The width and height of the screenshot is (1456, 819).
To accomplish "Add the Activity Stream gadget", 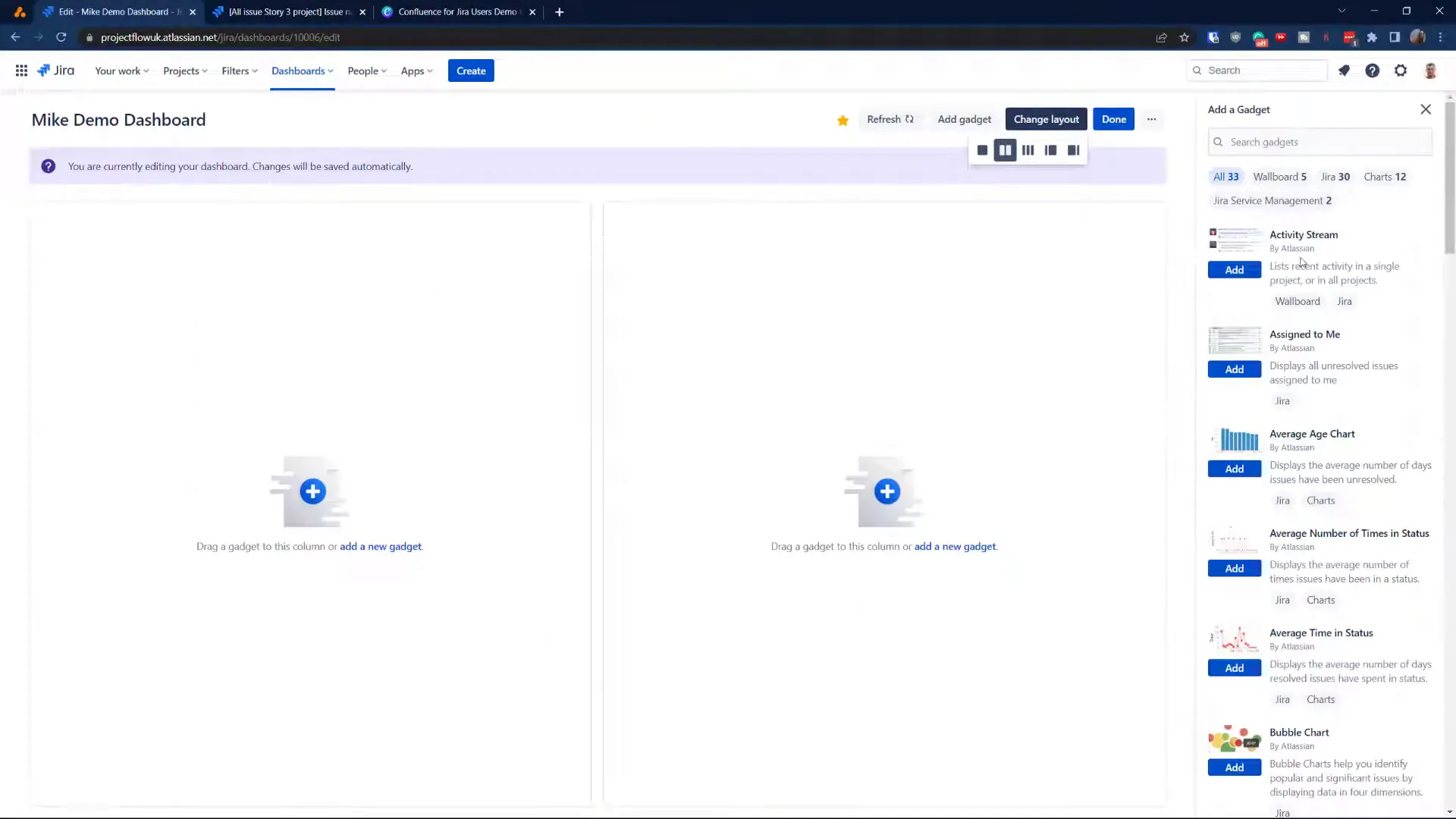I will coord(1235,270).
